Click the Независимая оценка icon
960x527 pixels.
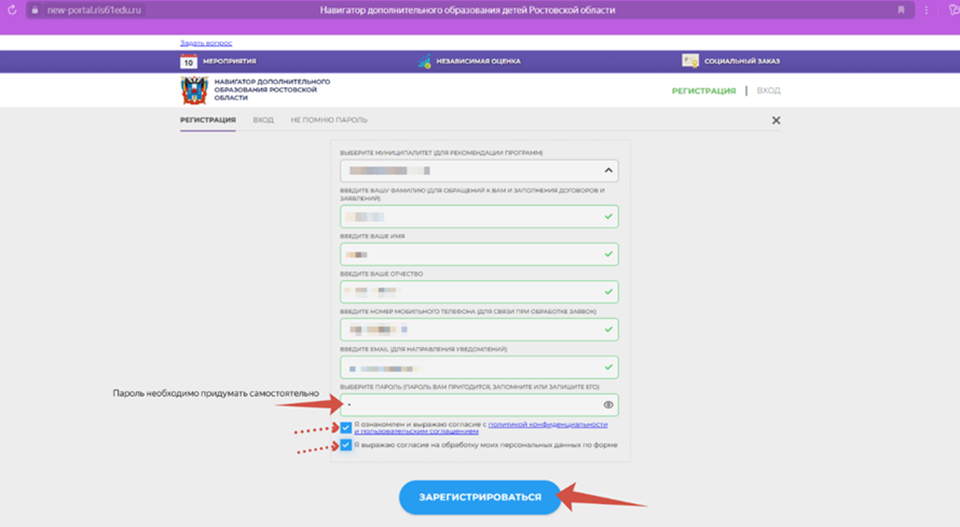(x=425, y=61)
